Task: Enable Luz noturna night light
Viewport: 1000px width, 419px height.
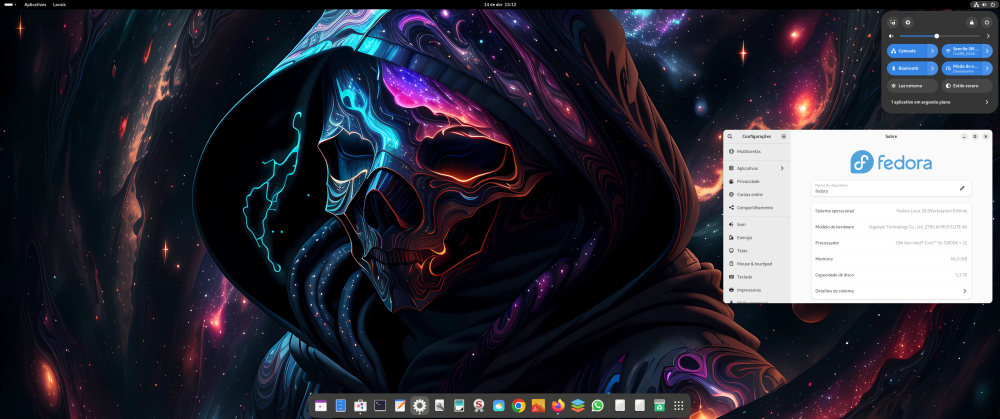Action: click(913, 85)
